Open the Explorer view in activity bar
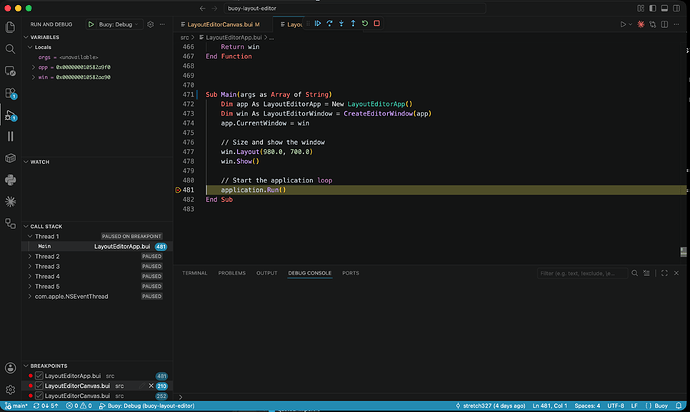 [x=10, y=27]
